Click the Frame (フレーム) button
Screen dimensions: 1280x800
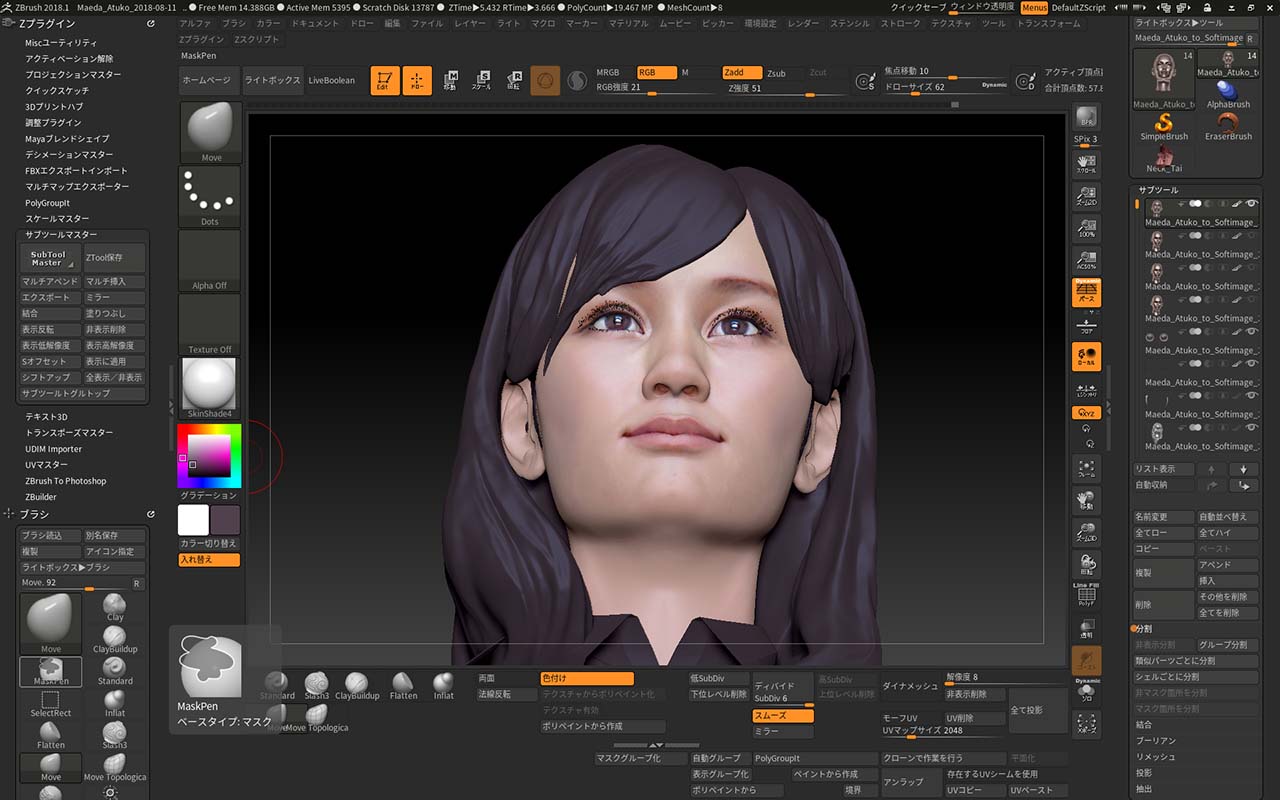[1087, 469]
